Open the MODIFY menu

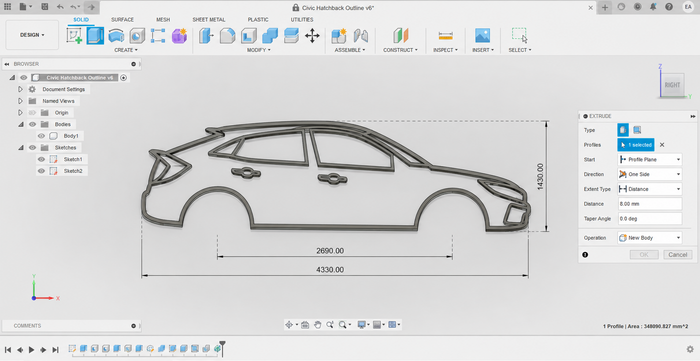258,50
